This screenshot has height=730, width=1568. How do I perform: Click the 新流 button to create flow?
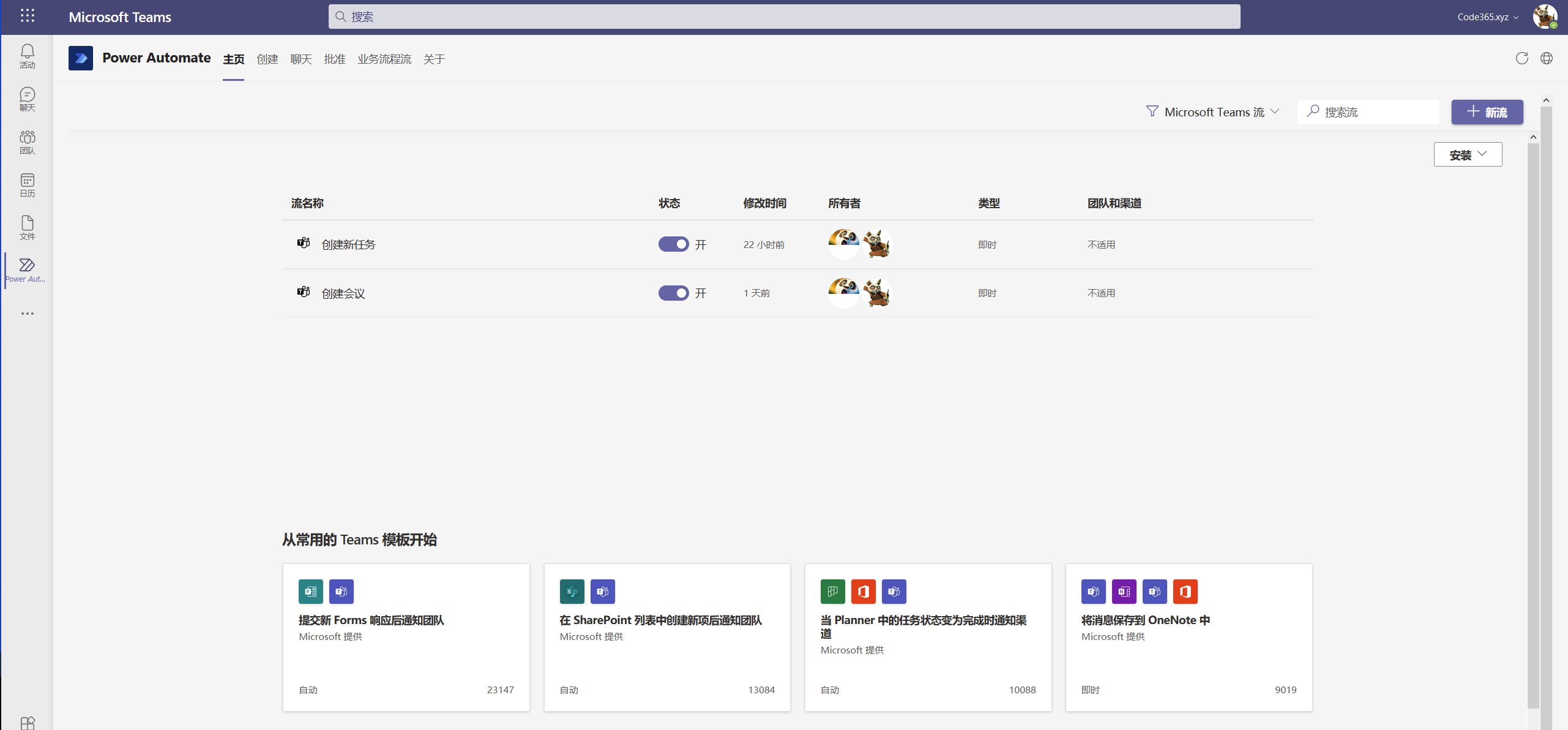click(x=1487, y=112)
